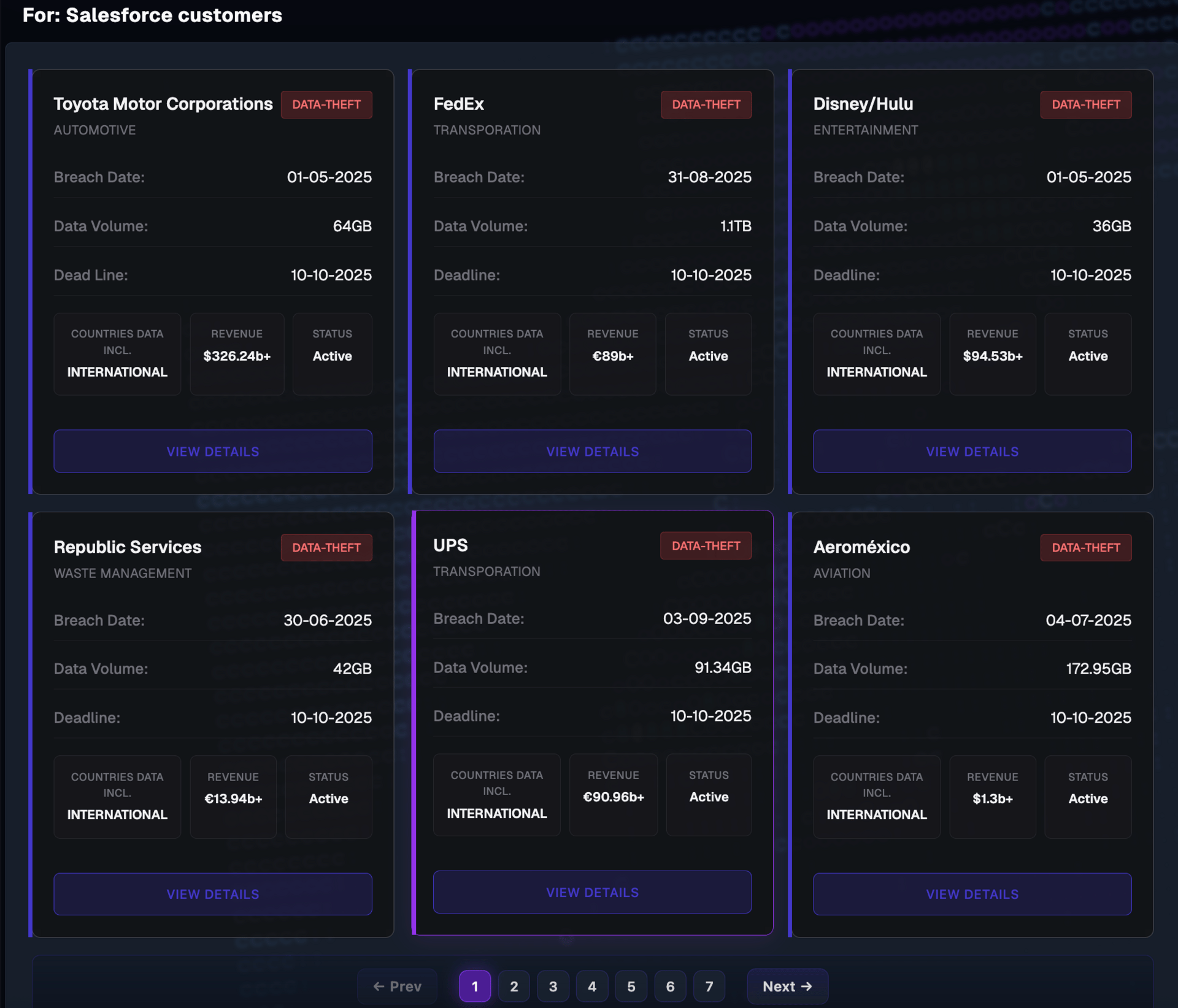Open View Details on the FedEx card
The image size is (1178, 1008).
[x=592, y=451]
